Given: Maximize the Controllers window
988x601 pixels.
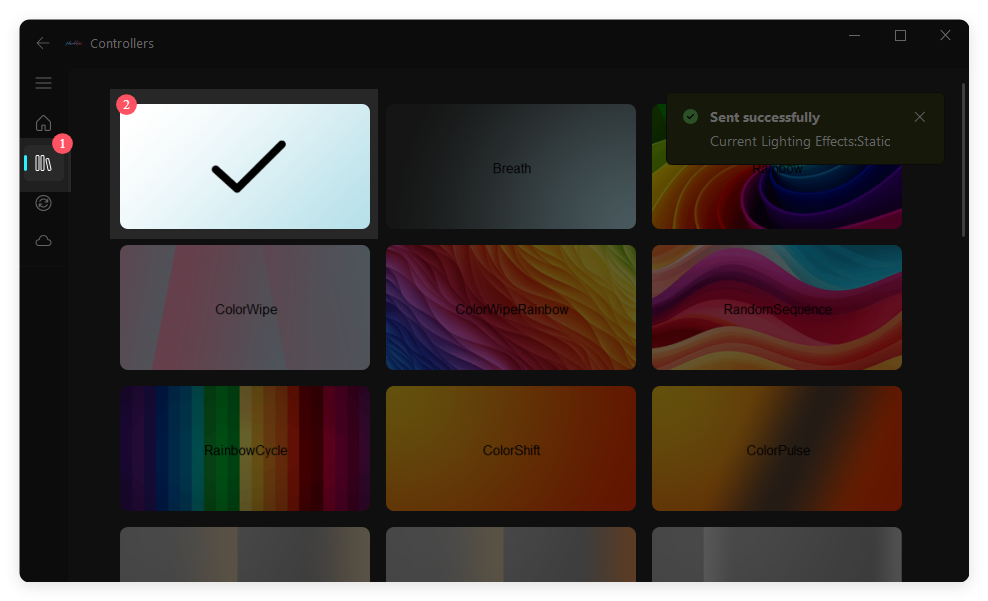Looking at the screenshot, I should click(900, 35).
